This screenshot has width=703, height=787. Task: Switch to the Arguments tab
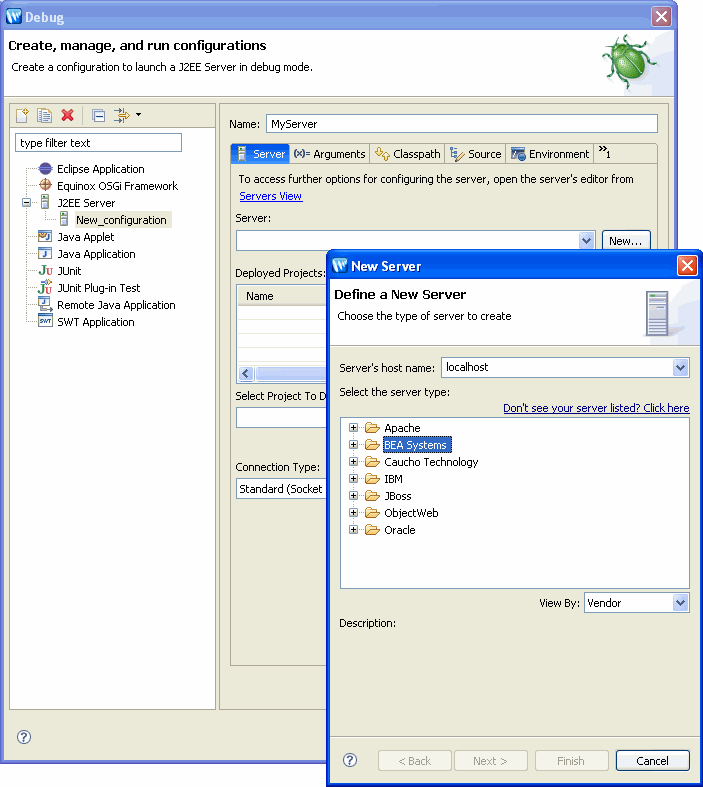click(x=330, y=154)
